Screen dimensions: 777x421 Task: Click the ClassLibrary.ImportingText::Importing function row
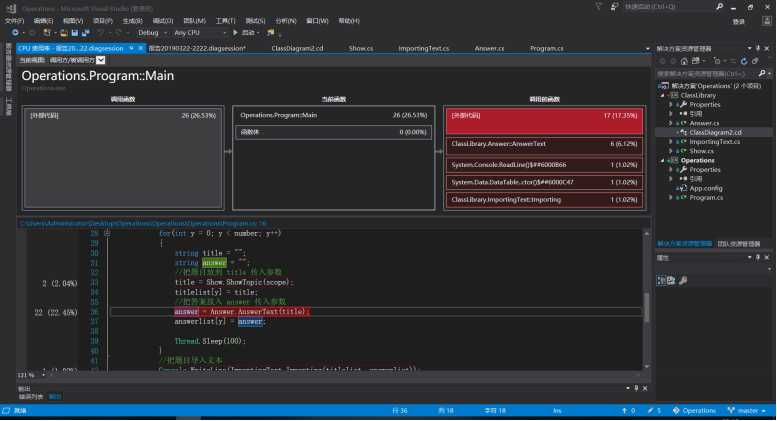545,200
